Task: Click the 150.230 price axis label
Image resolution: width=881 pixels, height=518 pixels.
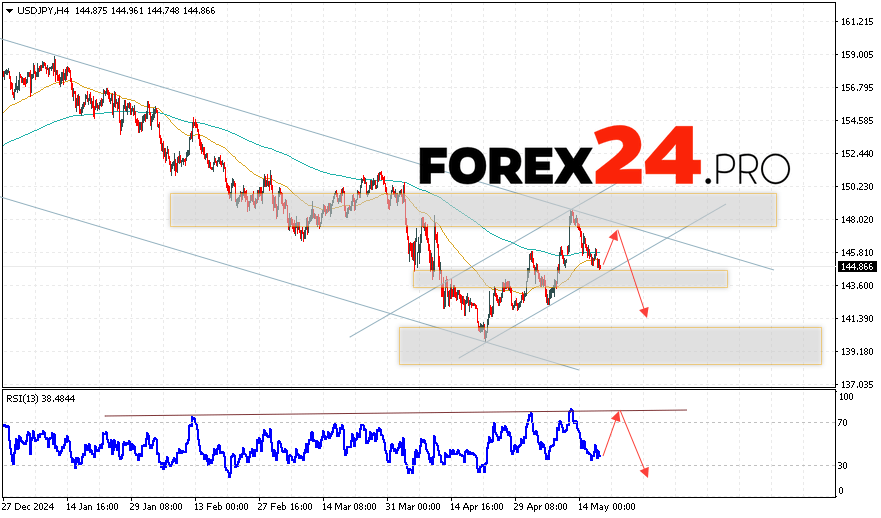Action: click(x=857, y=186)
